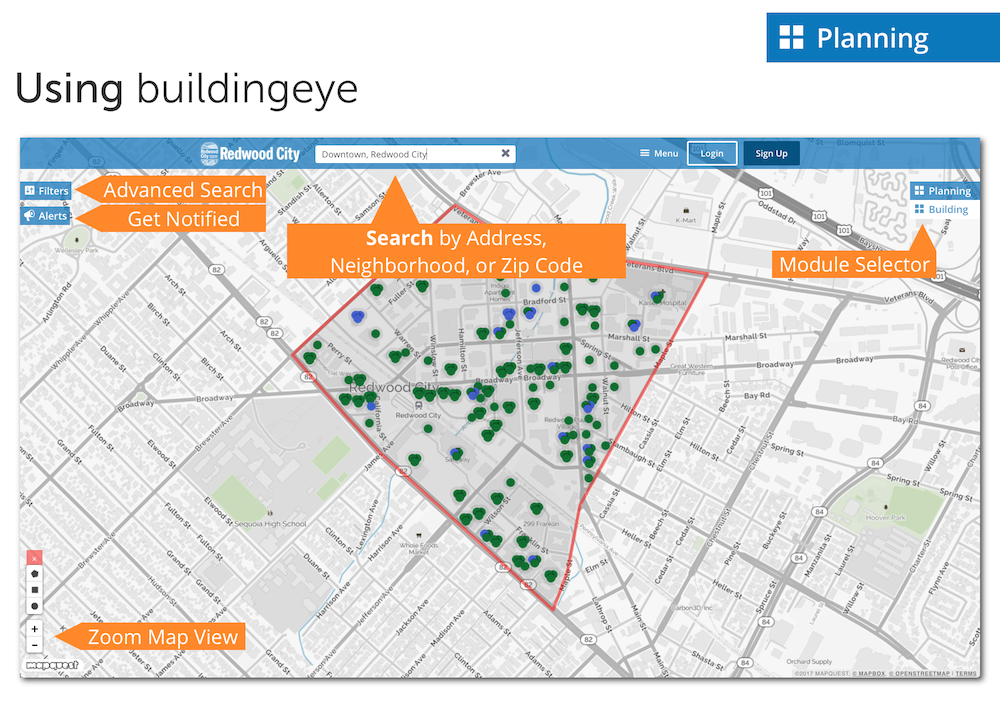Select the circle draw tool

pyautogui.click(x=34, y=606)
